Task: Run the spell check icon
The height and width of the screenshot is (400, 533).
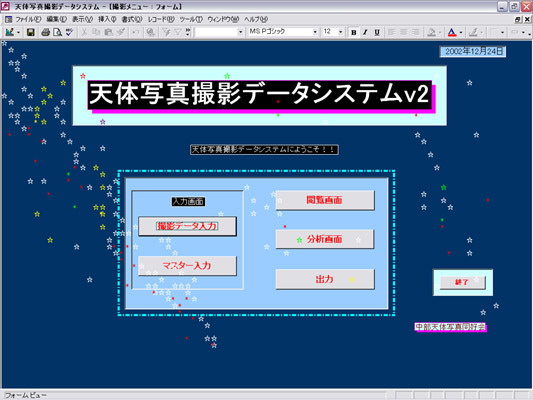Action: 70,32
